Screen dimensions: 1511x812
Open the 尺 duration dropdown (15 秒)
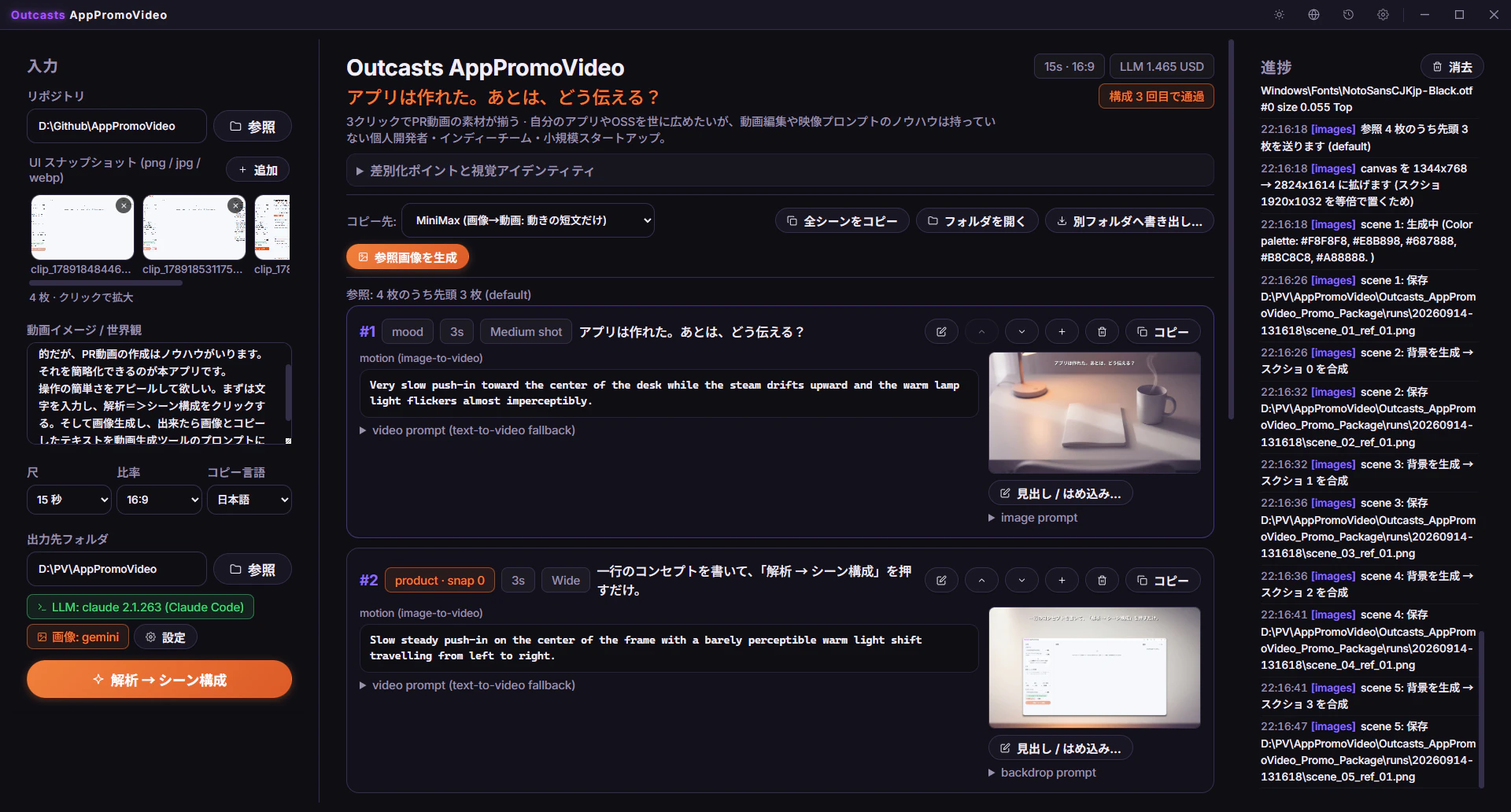point(69,500)
